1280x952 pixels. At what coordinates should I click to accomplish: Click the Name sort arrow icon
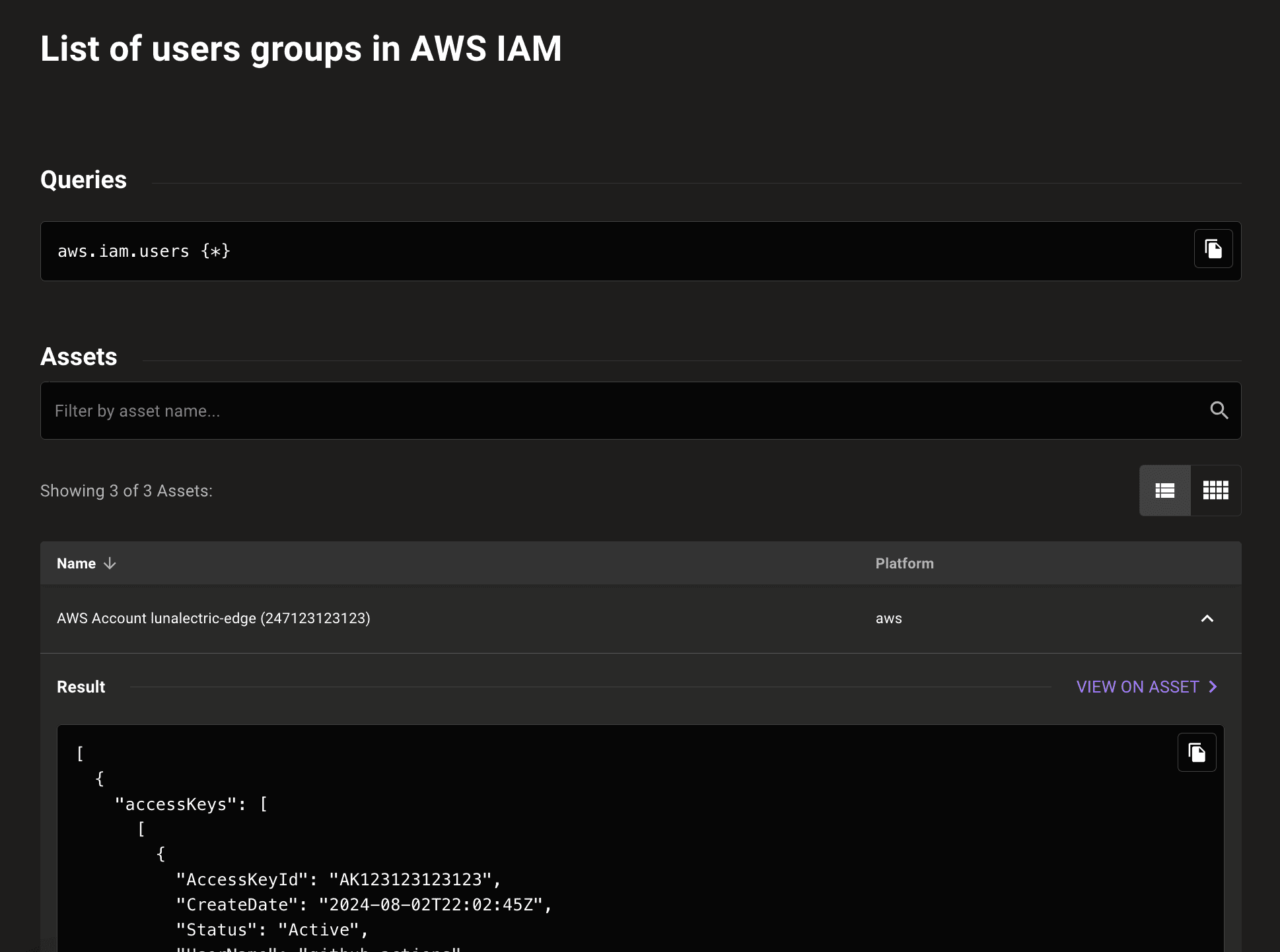110,563
